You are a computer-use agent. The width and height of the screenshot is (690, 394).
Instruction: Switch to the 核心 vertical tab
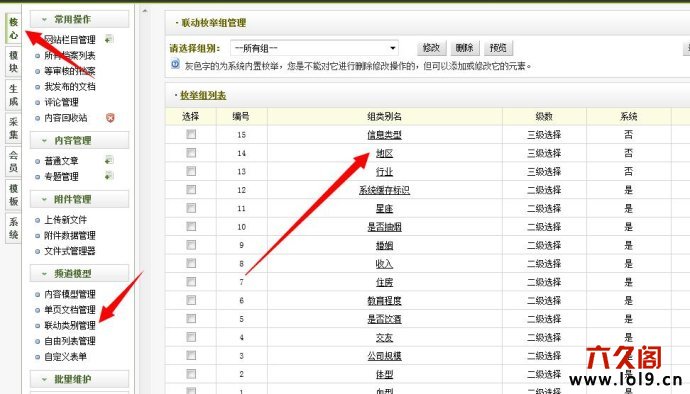tap(14, 29)
